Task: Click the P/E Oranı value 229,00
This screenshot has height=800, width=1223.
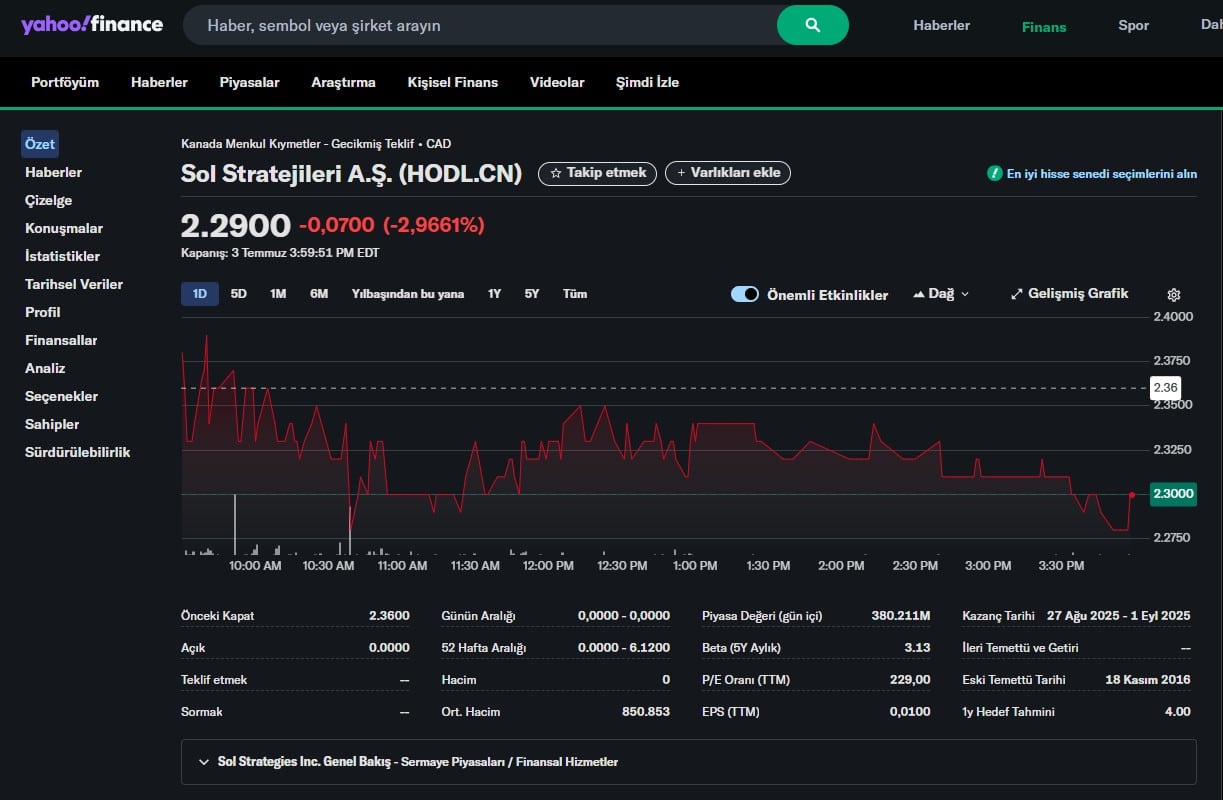Action: pos(909,680)
